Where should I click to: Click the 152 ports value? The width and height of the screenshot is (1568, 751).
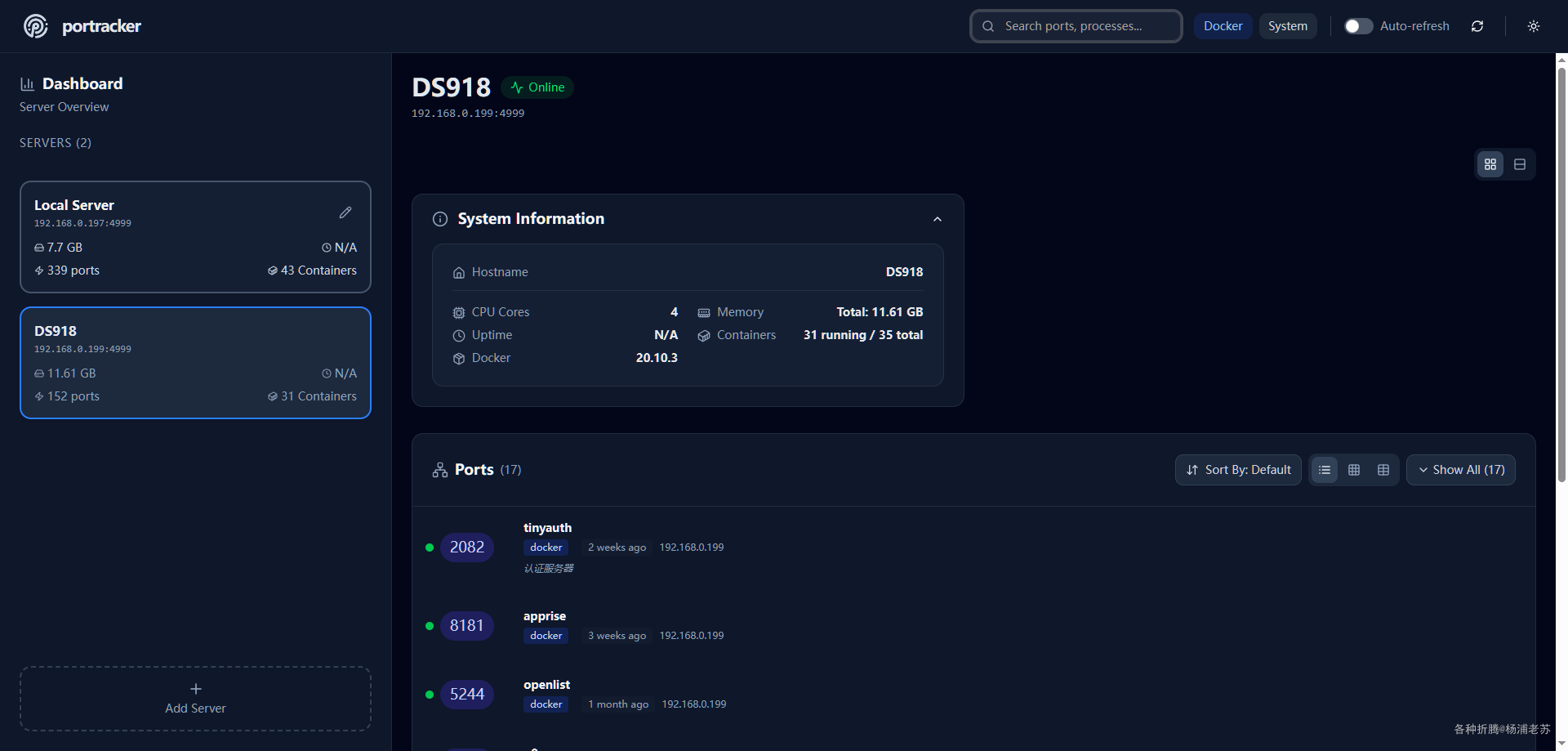coord(73,396)
